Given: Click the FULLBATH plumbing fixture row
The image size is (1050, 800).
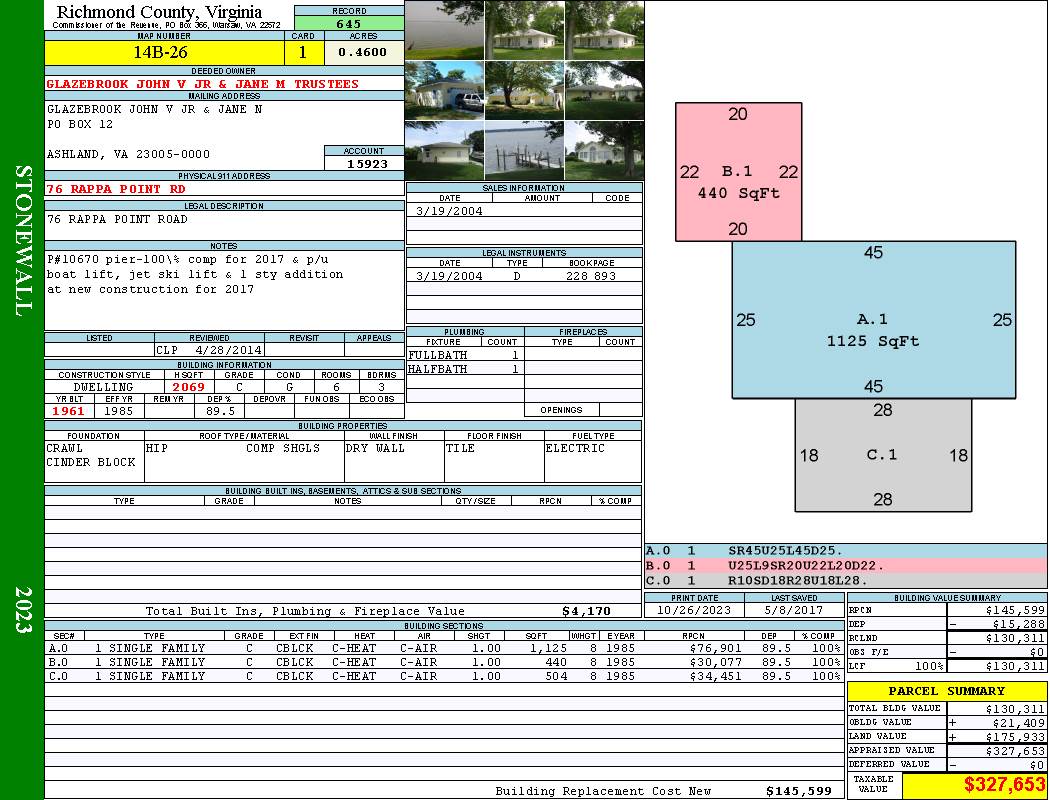Looking at the screenshot, I should 465,355.
